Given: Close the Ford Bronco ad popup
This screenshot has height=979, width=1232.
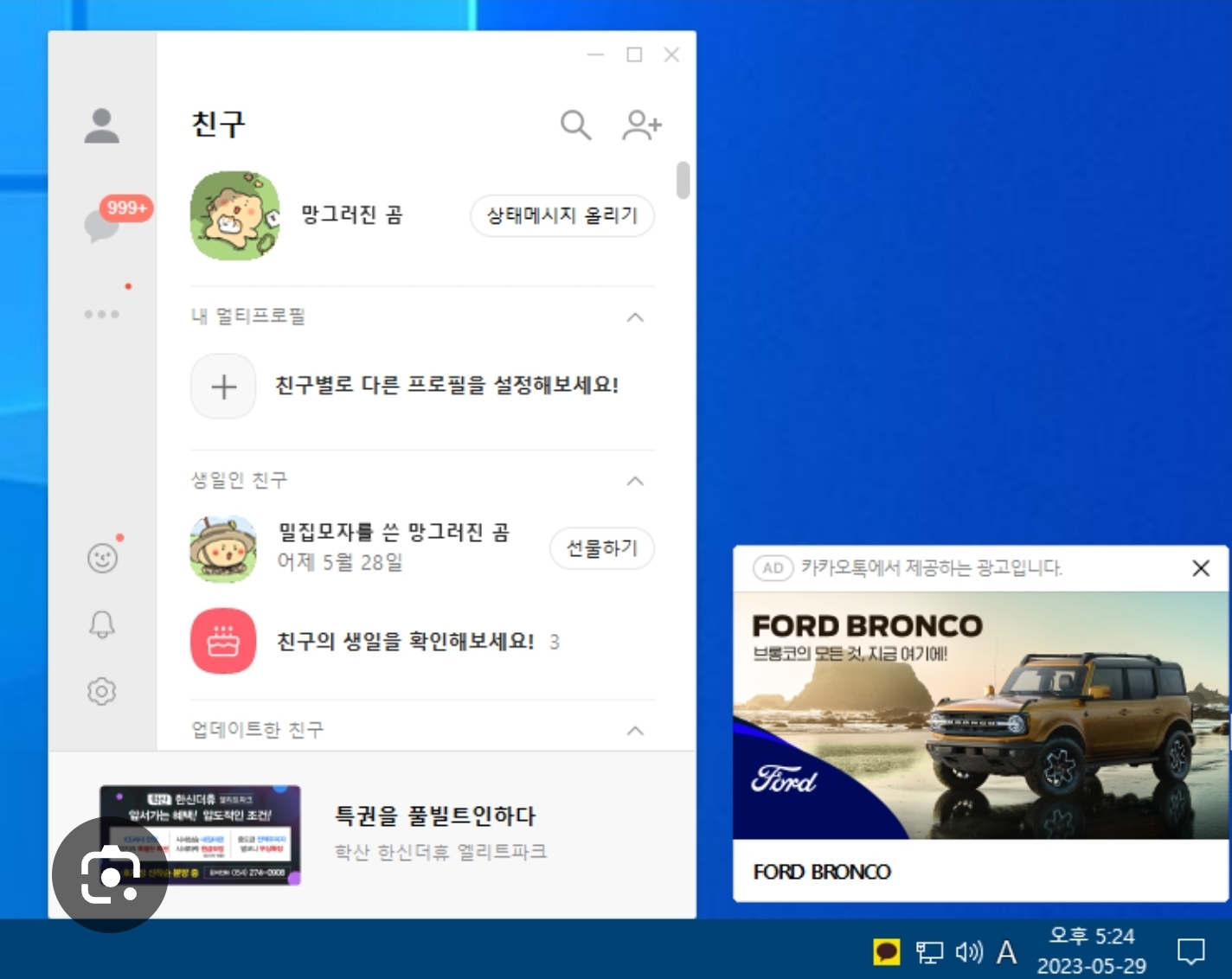Looking at the screenshot, I should click(1201, 568).
